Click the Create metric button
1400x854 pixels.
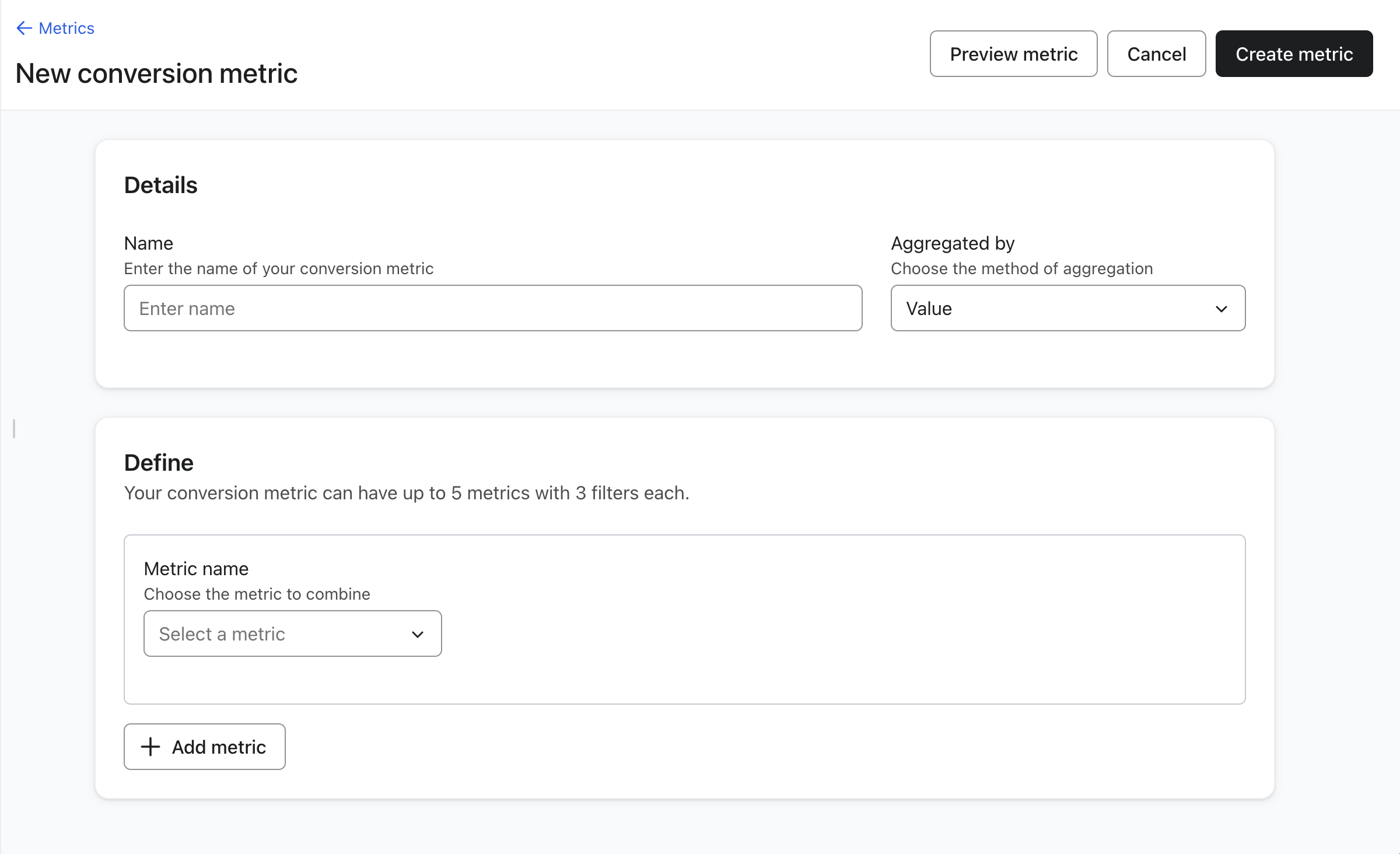(x=1293, y=54)
